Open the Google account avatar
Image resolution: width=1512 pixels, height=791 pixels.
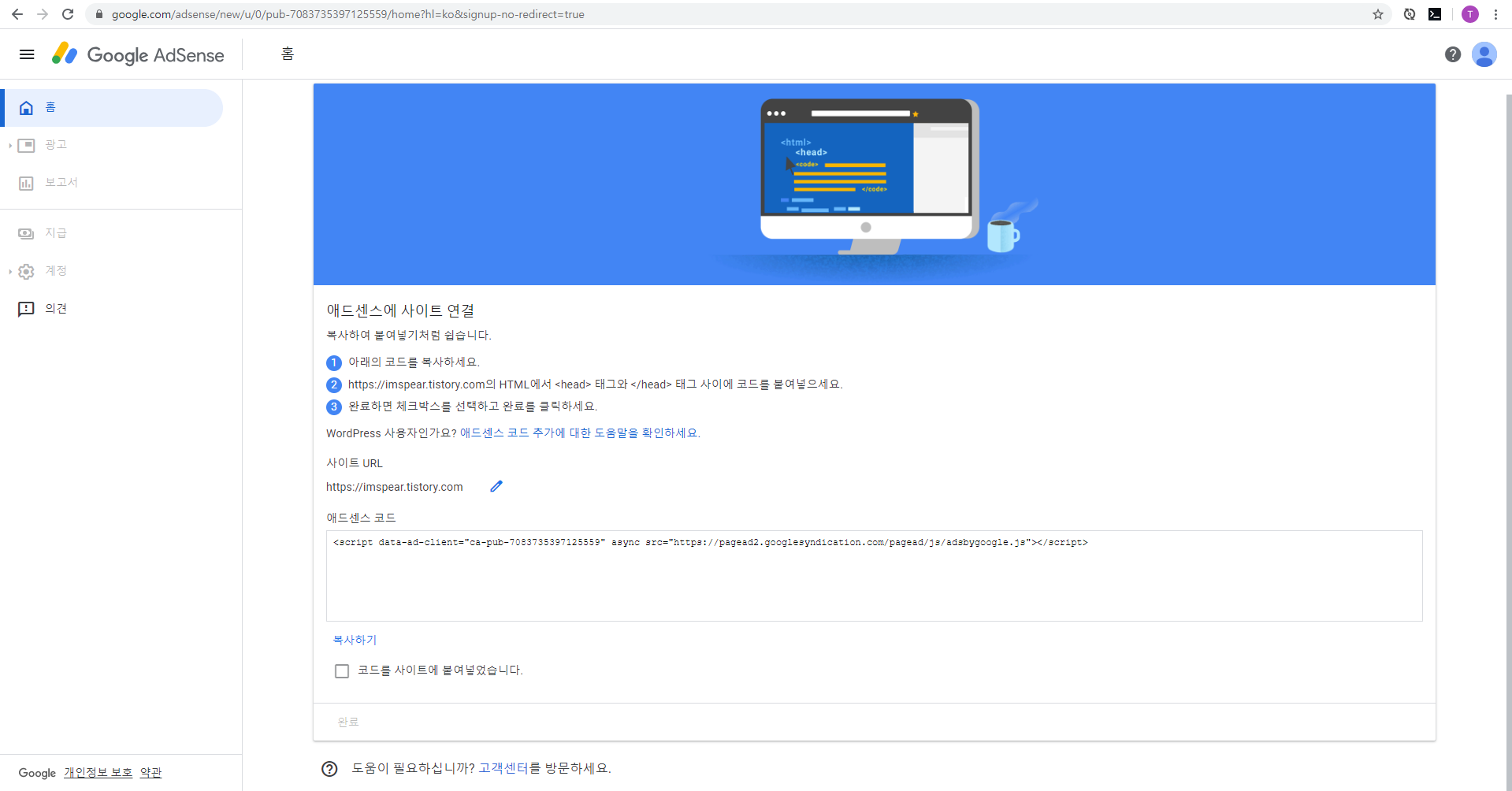[x=1484, y=54]
